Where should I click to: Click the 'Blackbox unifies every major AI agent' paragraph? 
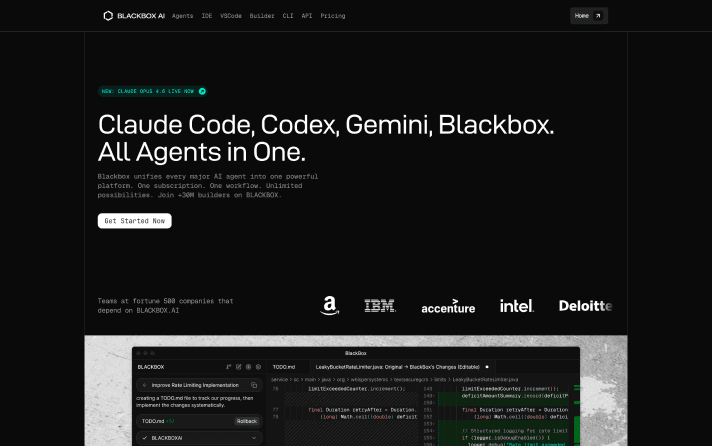coord(208,186)
